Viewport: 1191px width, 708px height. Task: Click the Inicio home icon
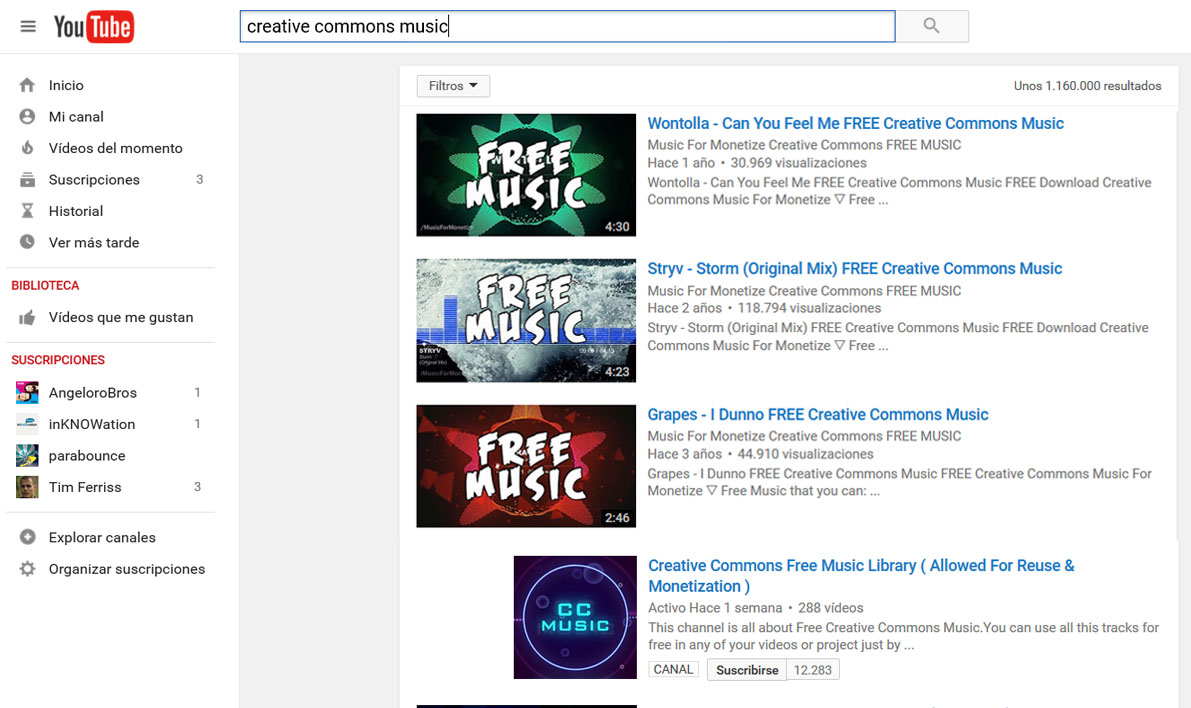pos(27,85)
